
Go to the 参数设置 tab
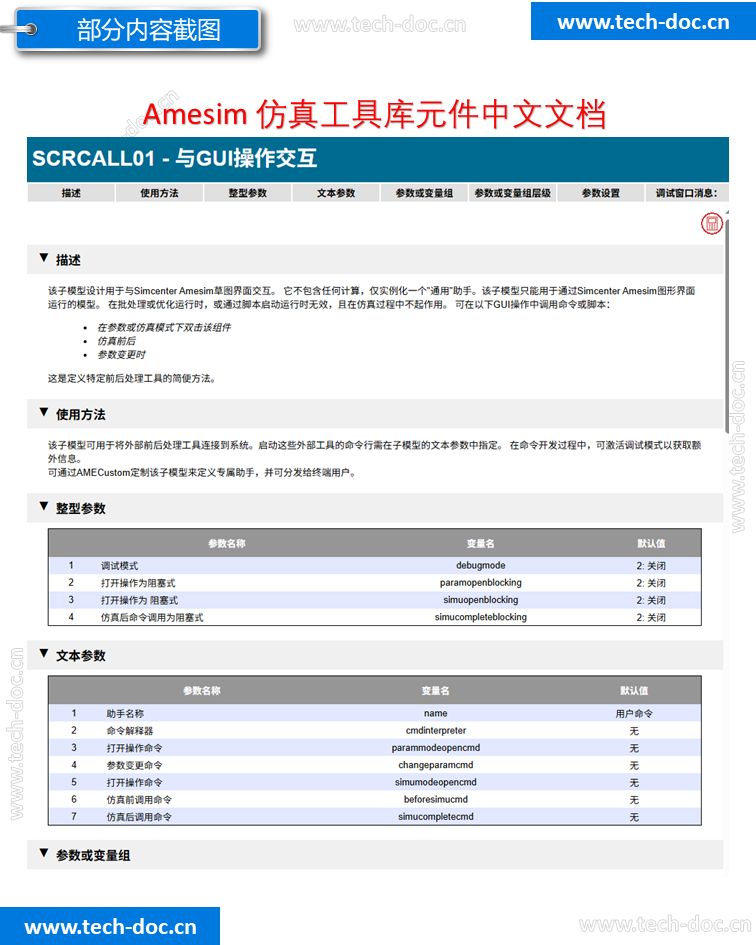(x=600, y=193)
